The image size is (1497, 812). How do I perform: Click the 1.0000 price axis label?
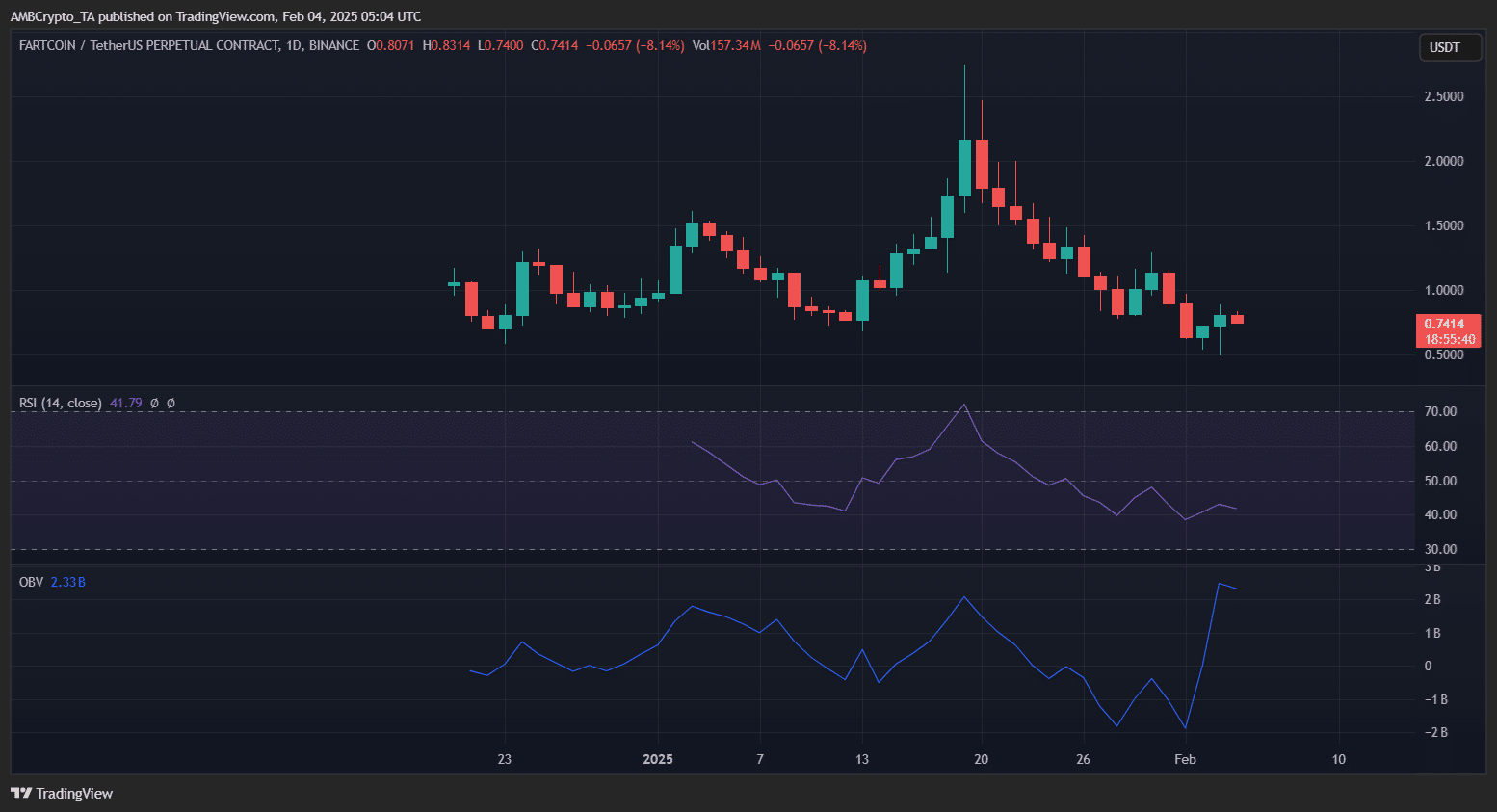(x=1443, y=290)
